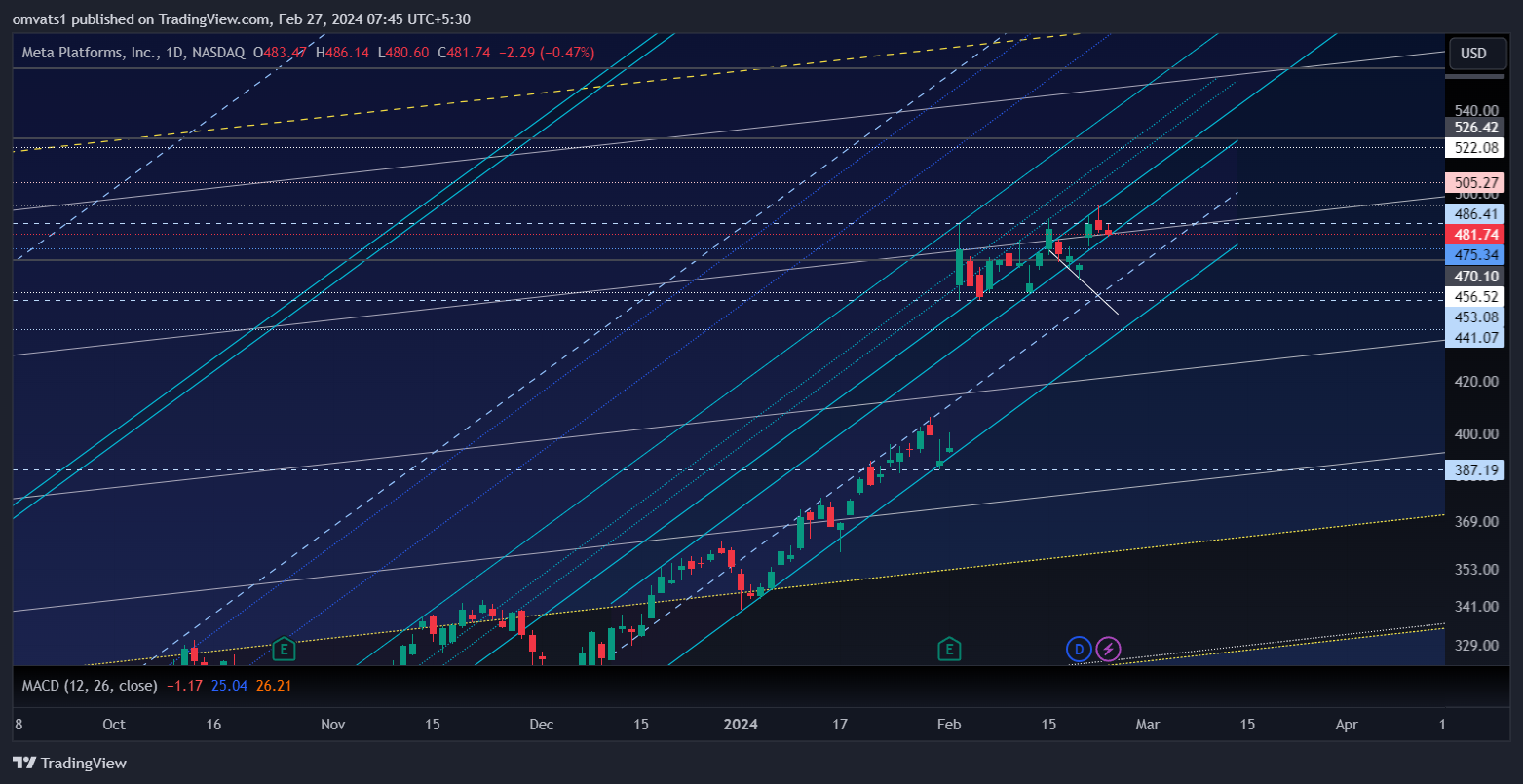Click the 522.08 price label

point(1475,148)
